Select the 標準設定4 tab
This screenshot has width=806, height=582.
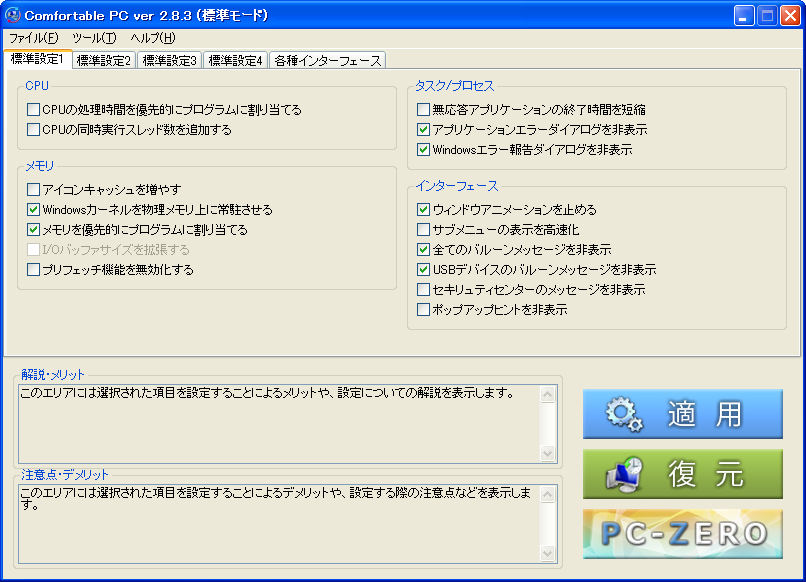click(235, 60)
